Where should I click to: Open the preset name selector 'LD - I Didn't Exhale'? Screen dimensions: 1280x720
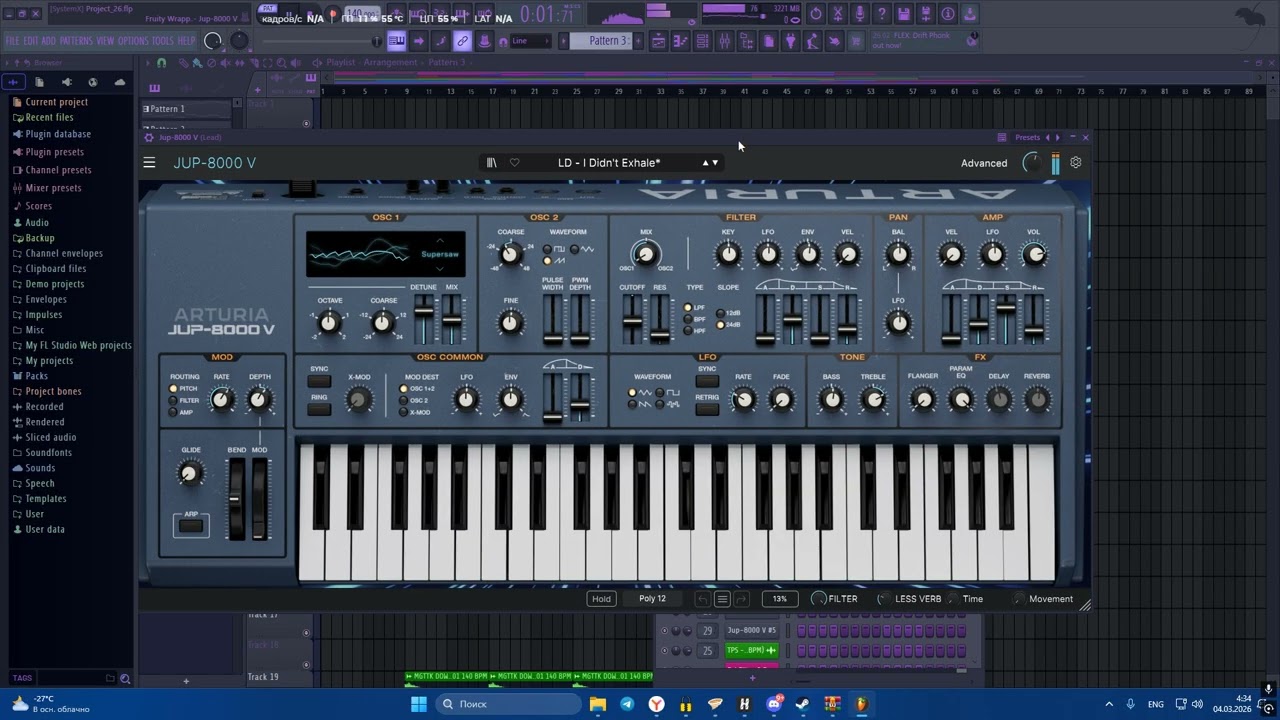point(609,163)
